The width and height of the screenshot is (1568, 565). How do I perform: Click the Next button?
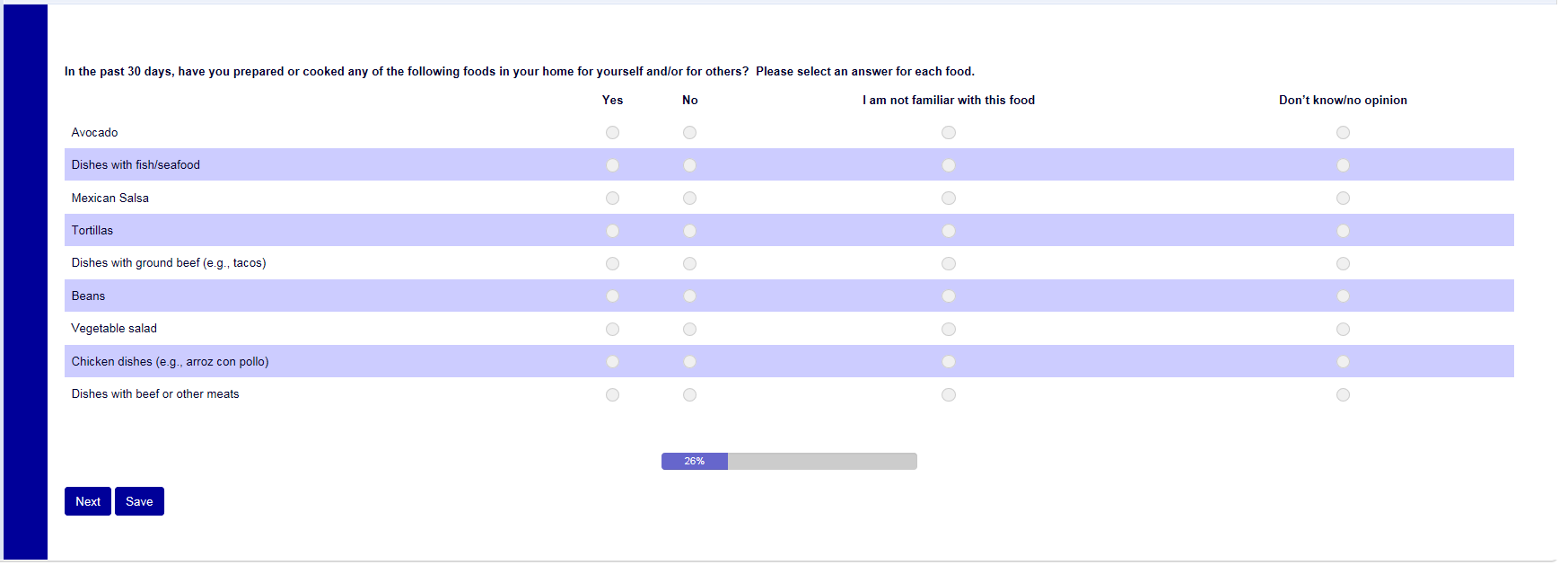88,501
